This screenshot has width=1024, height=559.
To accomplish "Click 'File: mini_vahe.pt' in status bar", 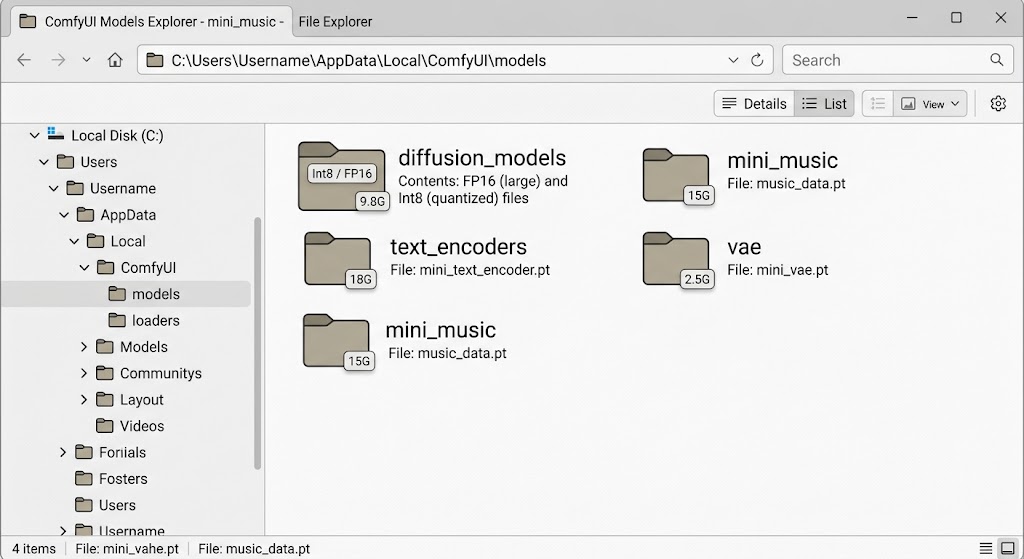I will (x=127, y=549).
